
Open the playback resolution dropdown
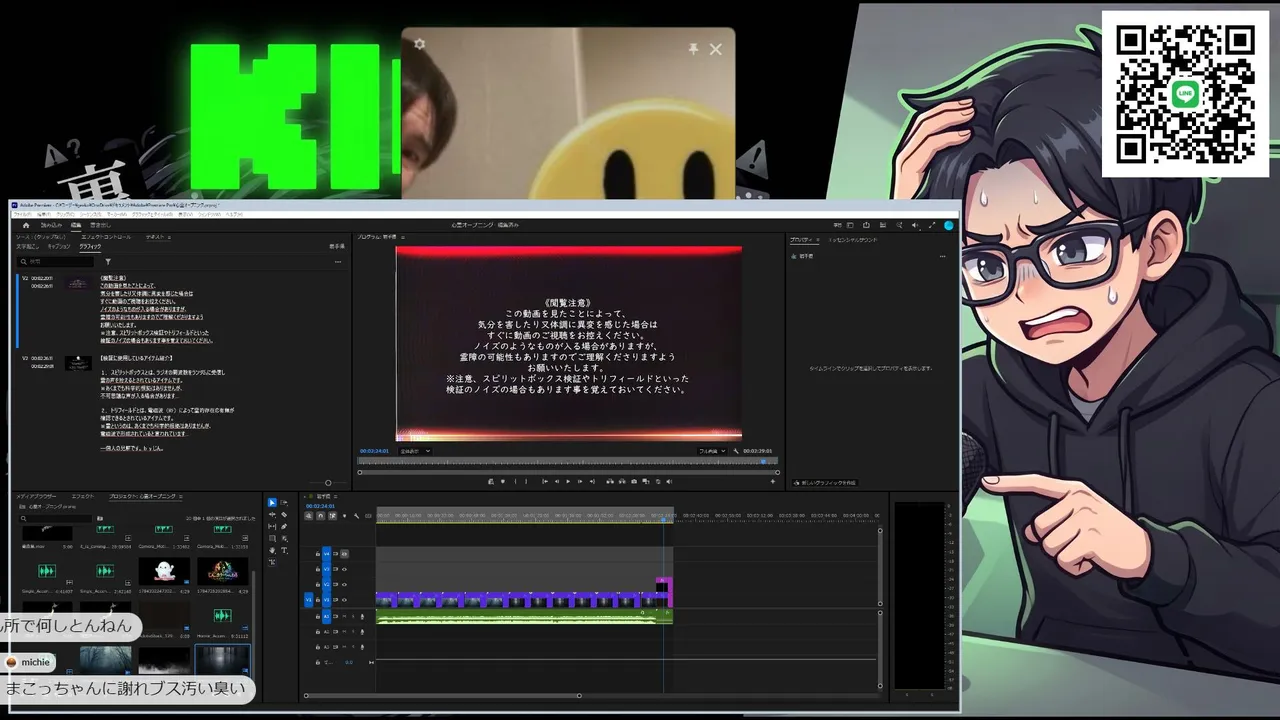pos(712,451)
